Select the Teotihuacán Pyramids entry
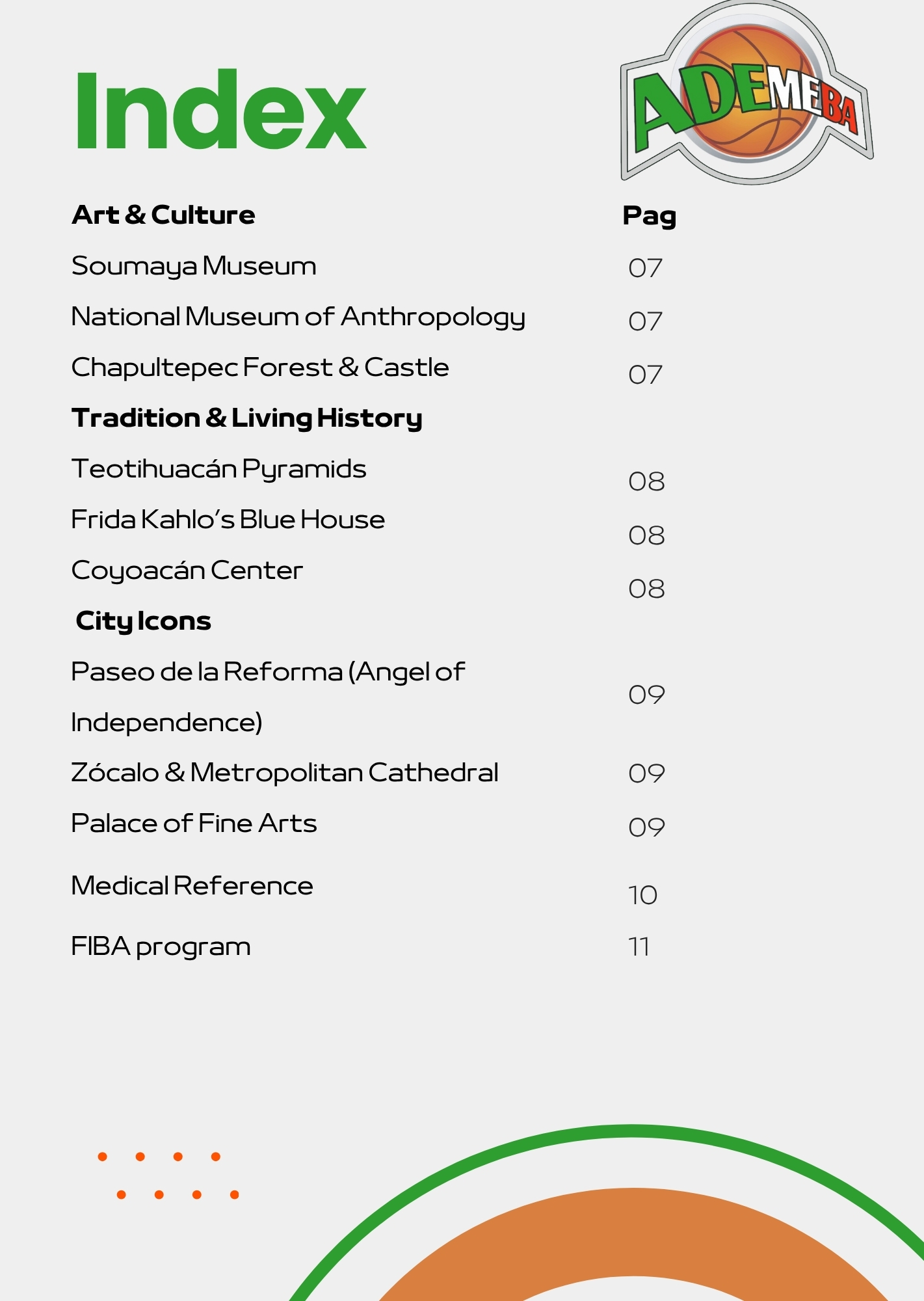Viewport: 924px width, 1301px height. (x=218, y=469)
